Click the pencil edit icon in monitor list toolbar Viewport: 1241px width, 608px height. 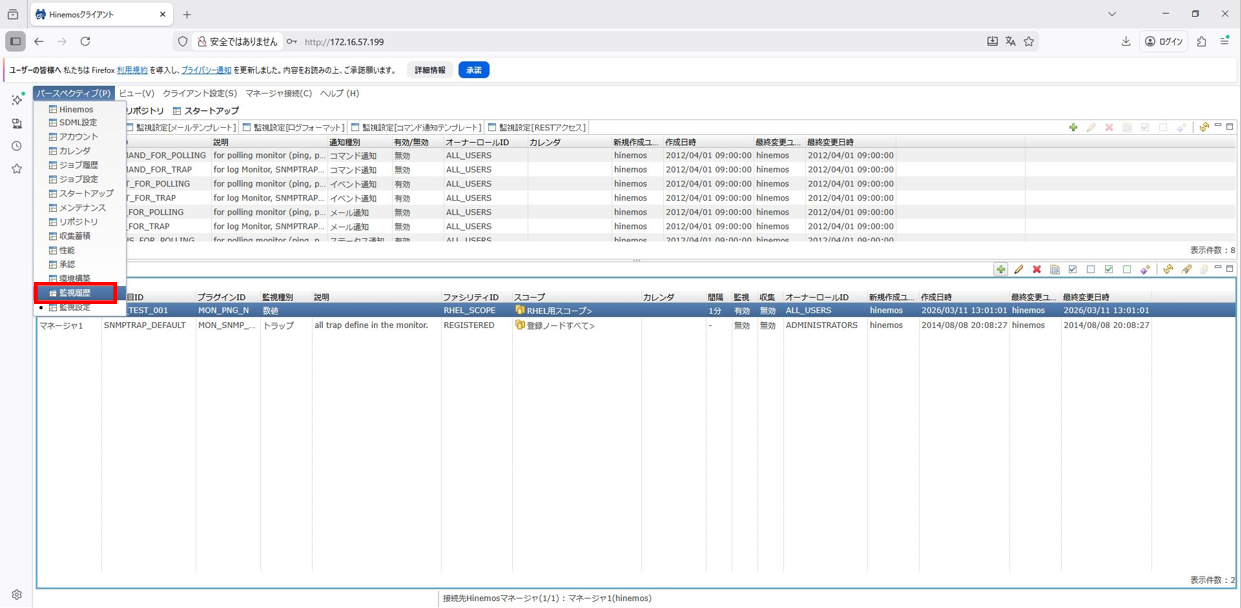(1019, 269)
